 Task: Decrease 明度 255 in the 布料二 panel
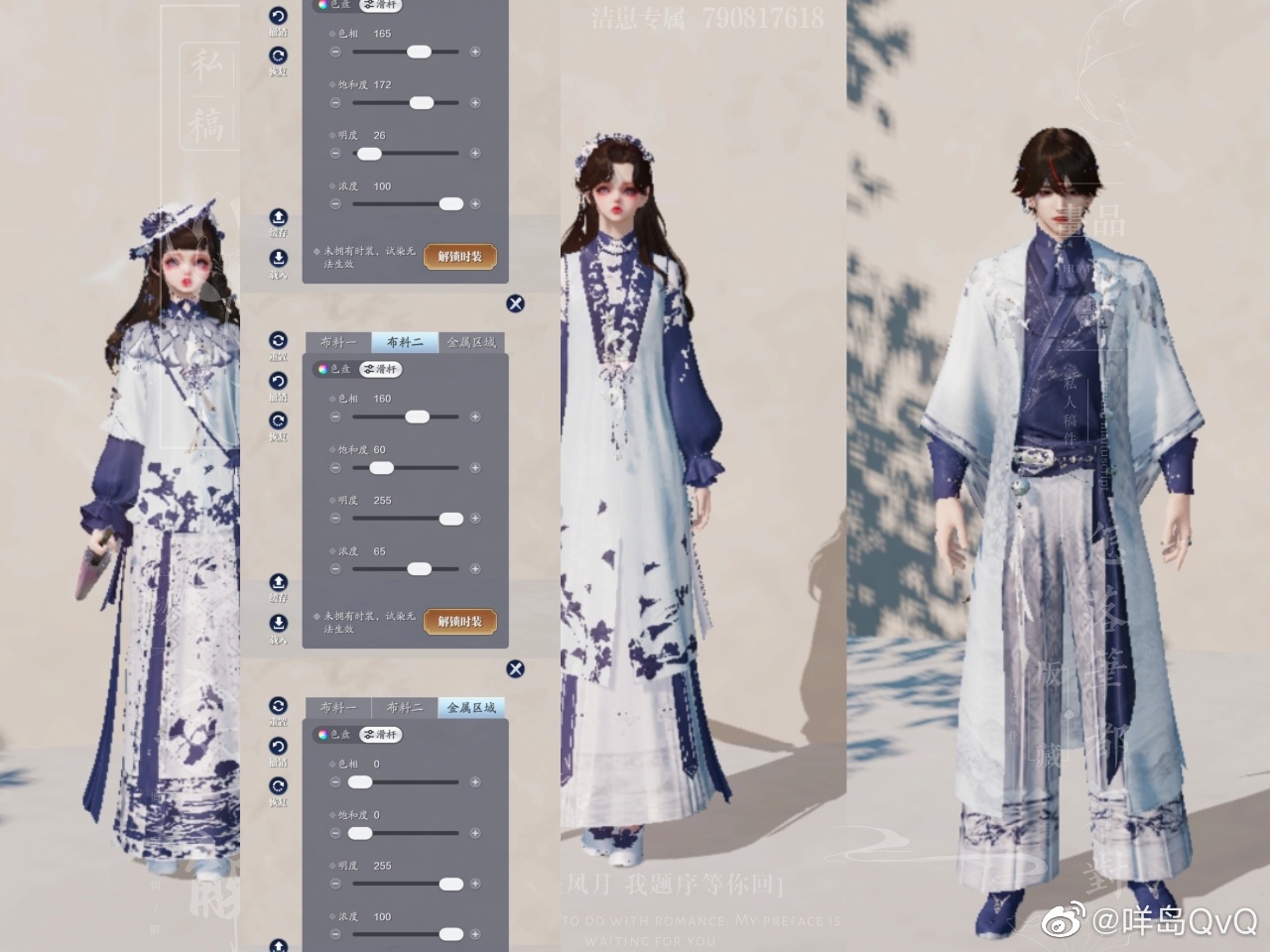click(x=335, y=518)
